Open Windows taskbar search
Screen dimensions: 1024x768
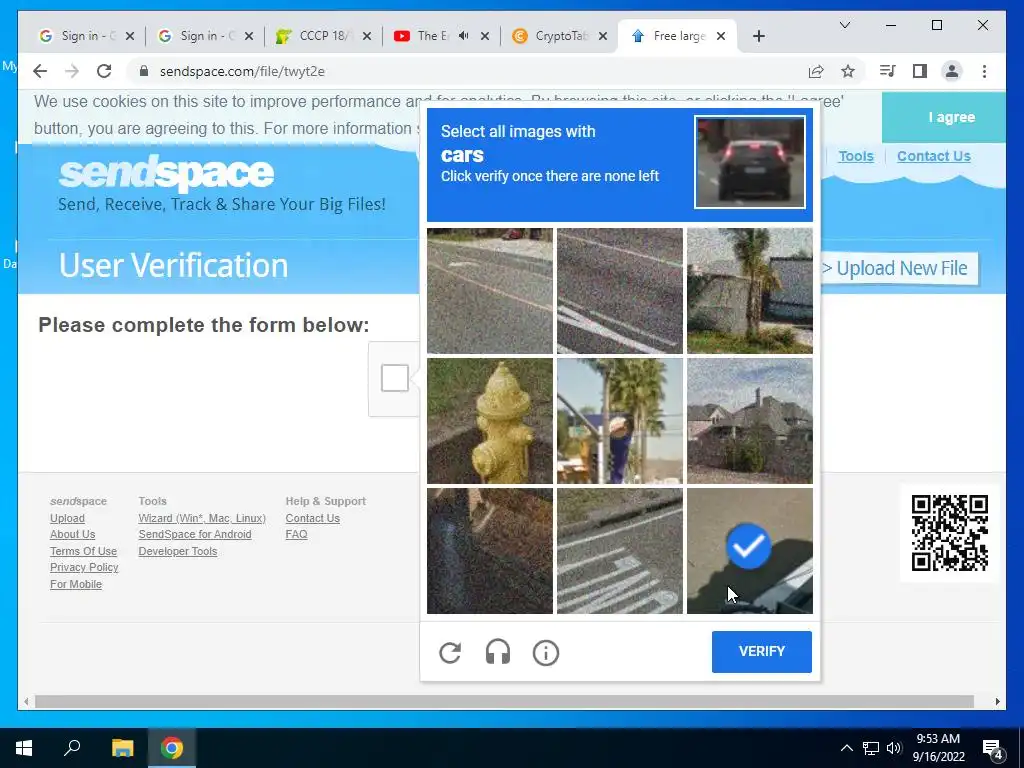(72, 748)
